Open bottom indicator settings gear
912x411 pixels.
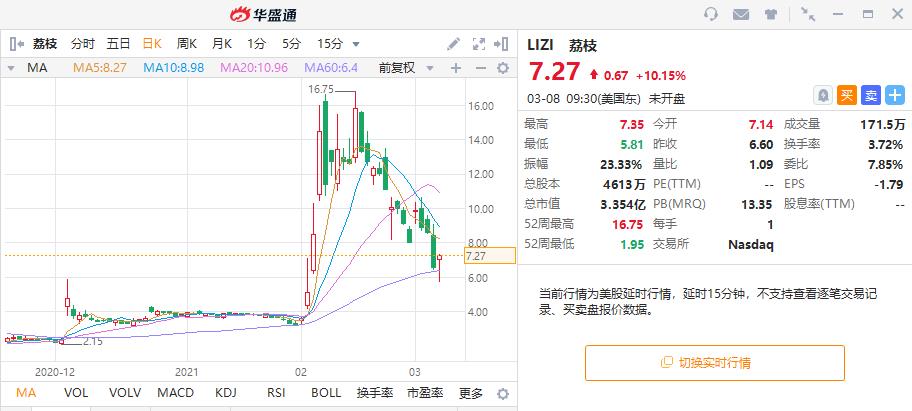point(503,394)
